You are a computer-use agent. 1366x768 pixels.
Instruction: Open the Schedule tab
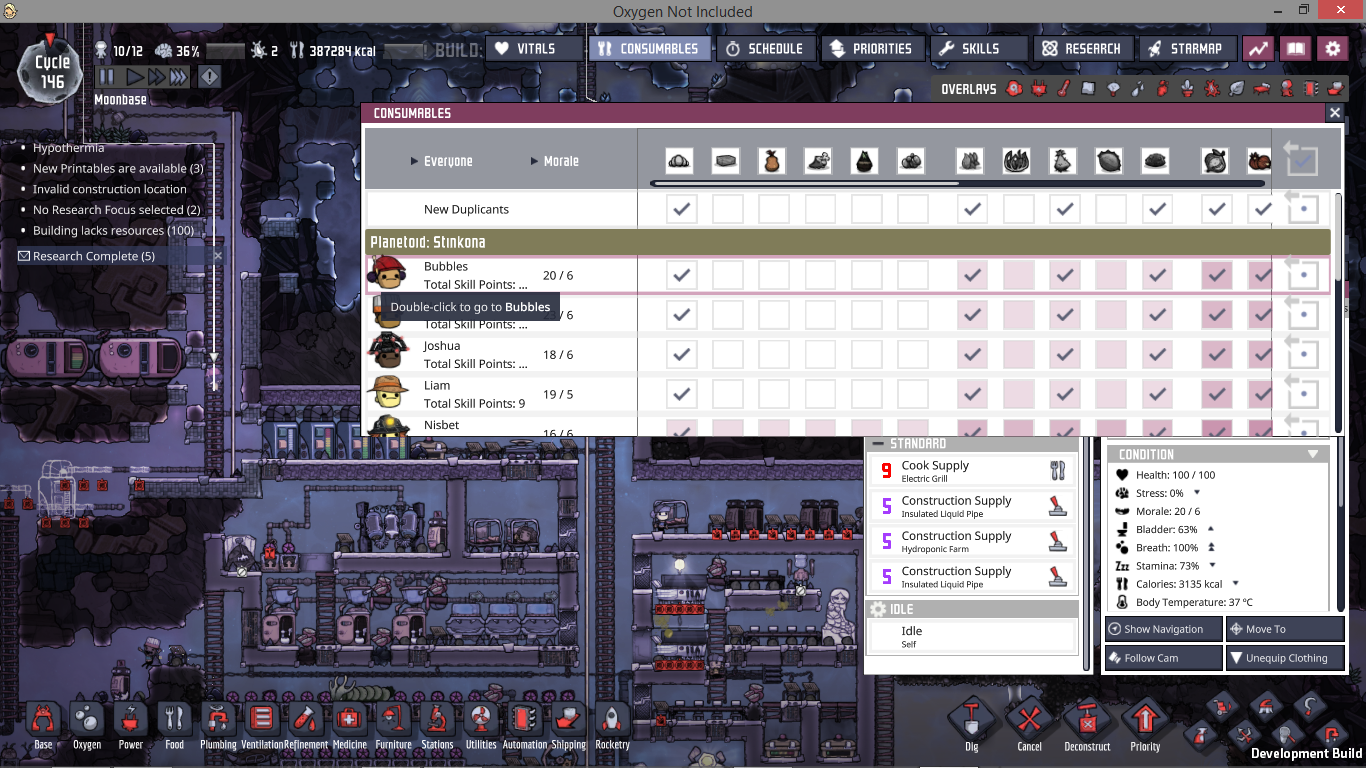click(x=764, y=49)
